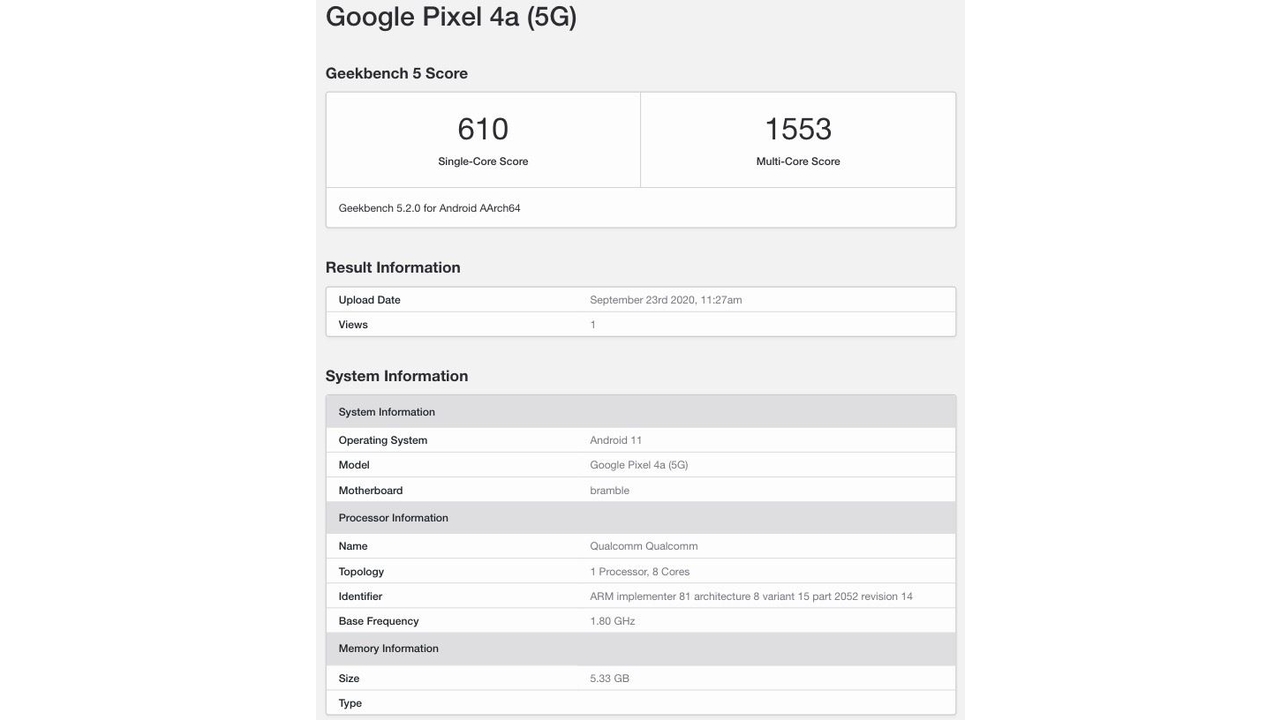Image resolution: width=1280 pixels, height=720 pixels.
Task: Click the Upload Date row
Action: coord(641,300)
